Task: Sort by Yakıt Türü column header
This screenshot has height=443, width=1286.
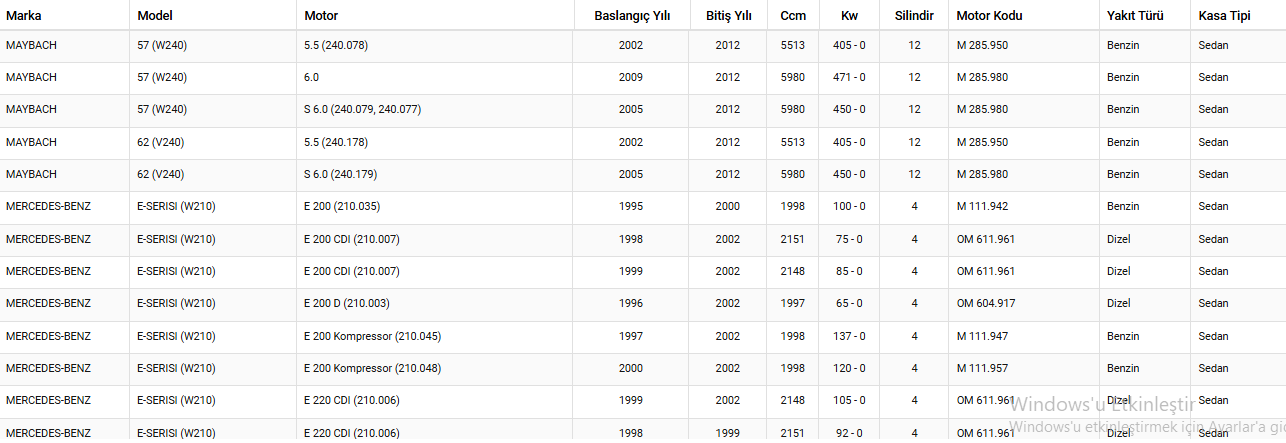Action: 1133,16
